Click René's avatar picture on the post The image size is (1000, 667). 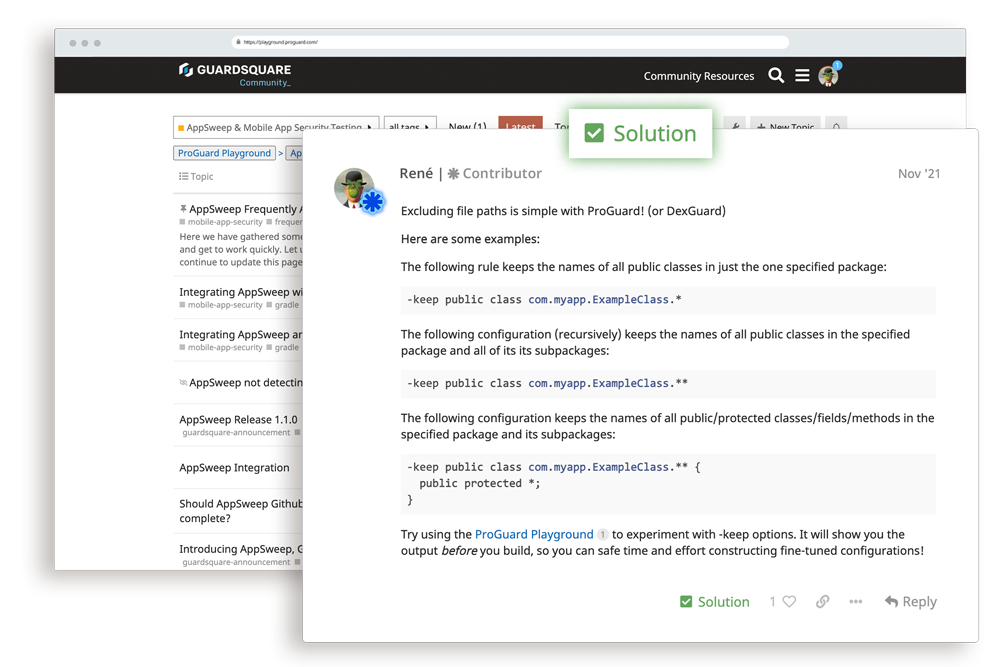[355, 189]
